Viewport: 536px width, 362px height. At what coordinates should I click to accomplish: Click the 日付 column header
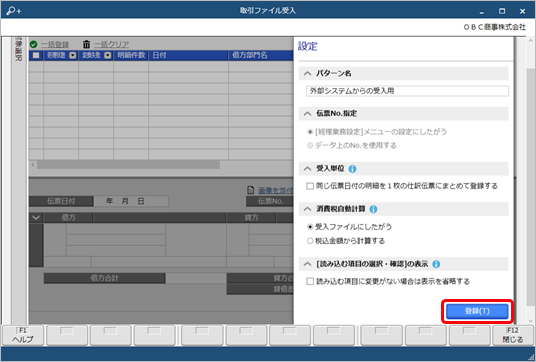[x=188, y=55]
